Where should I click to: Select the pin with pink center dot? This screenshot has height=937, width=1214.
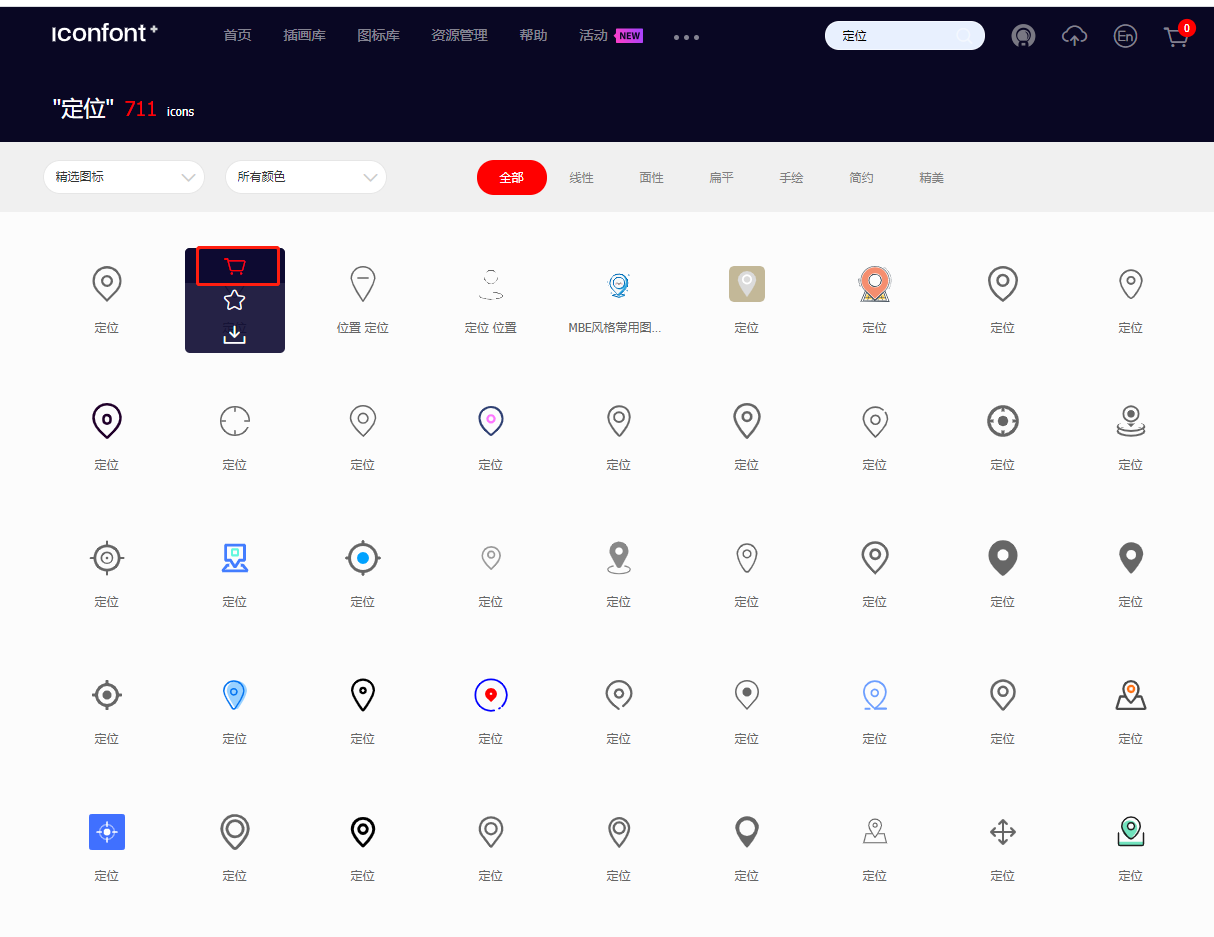click(491, 421)
